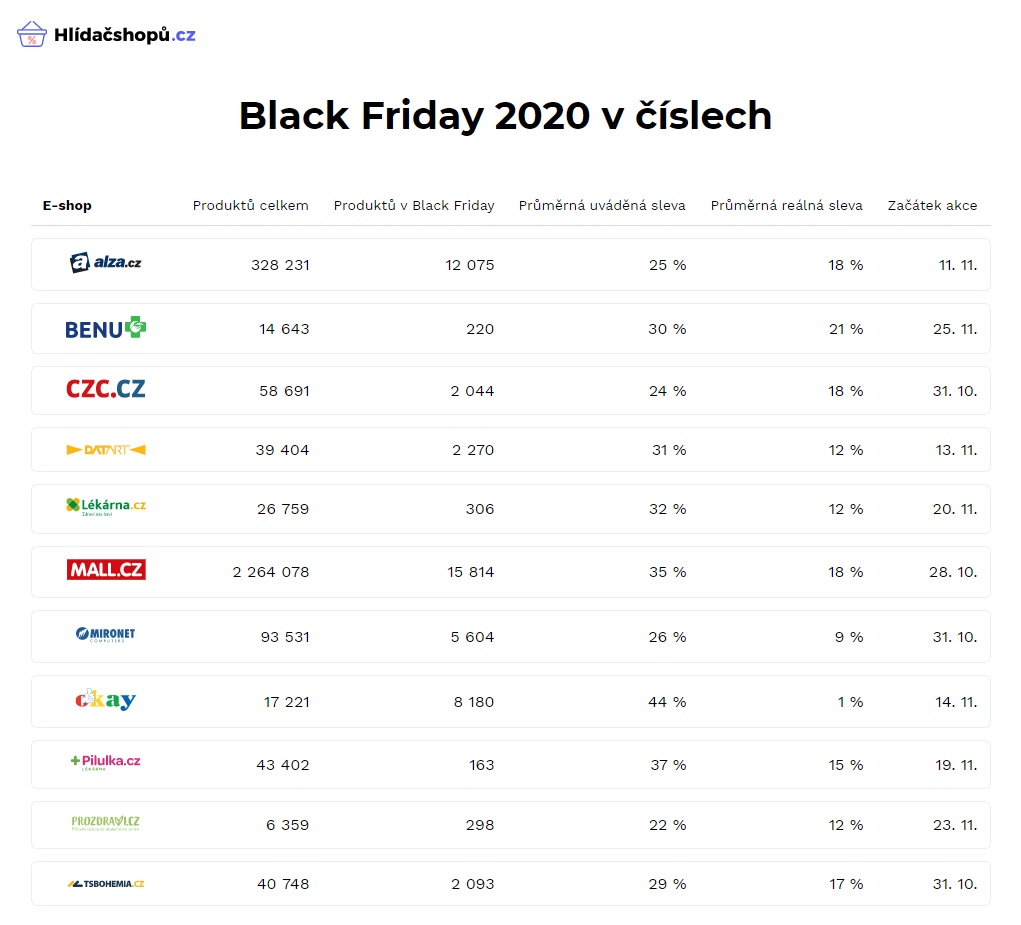Viewport: 1021px width, 925px height.
Task: Click the BENU pharmacy logo
Action: pos(105,328)
